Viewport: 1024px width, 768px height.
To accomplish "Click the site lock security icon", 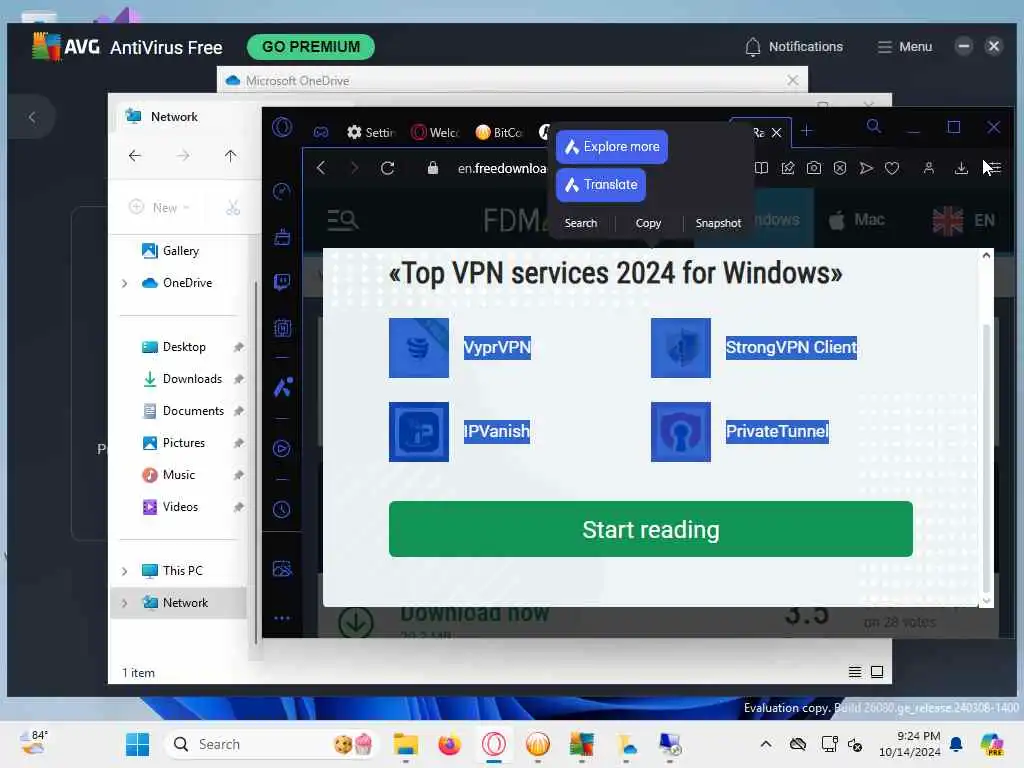I will coord(432,168).
